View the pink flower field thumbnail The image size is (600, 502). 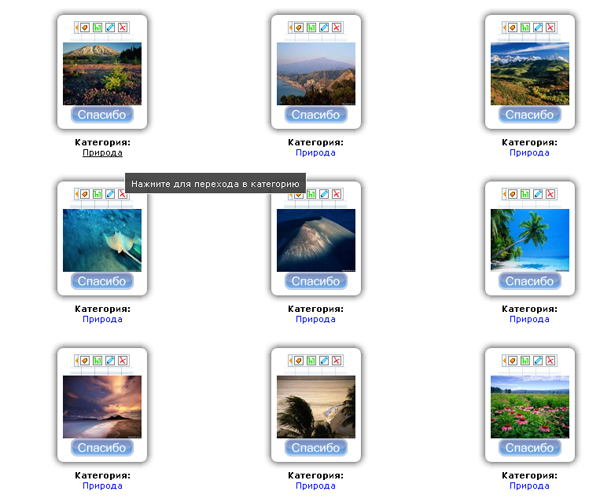coord(530,407)
